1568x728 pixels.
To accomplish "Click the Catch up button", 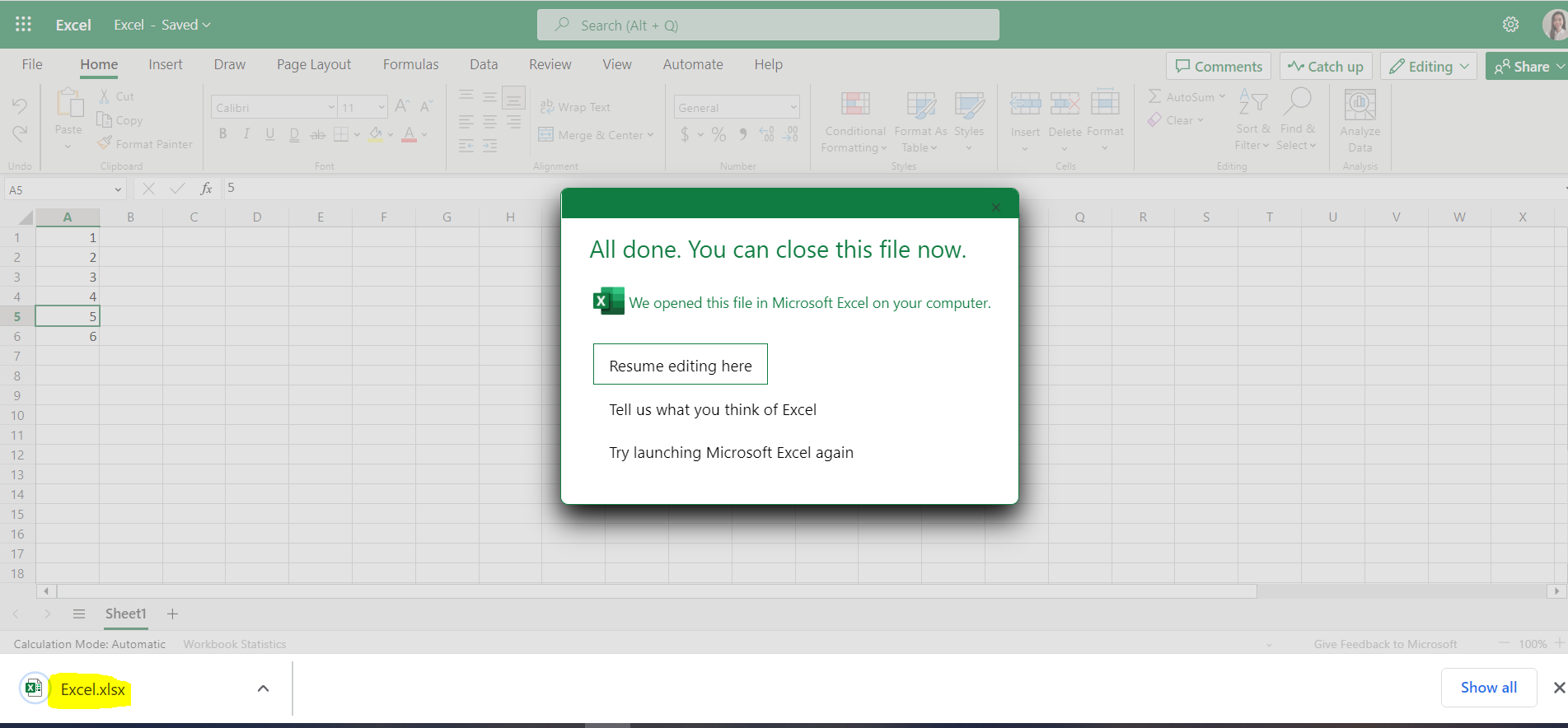I will 1326,67.
